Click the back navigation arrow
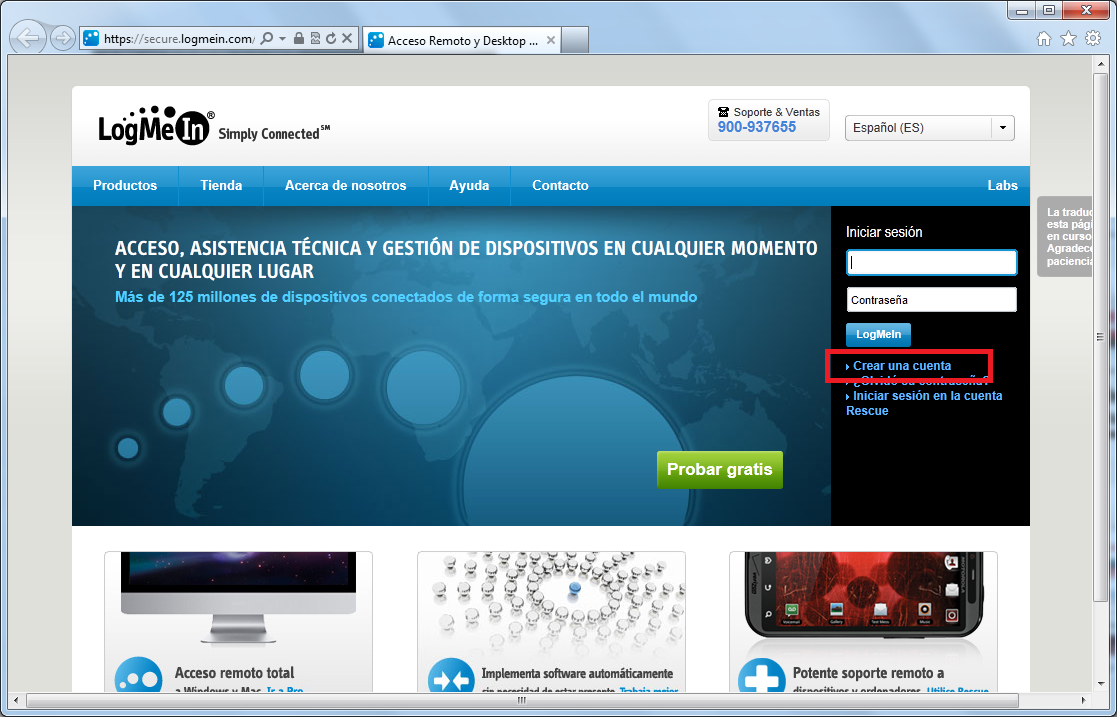This screenshot has height=717, width=1117. tap(28, 37)
